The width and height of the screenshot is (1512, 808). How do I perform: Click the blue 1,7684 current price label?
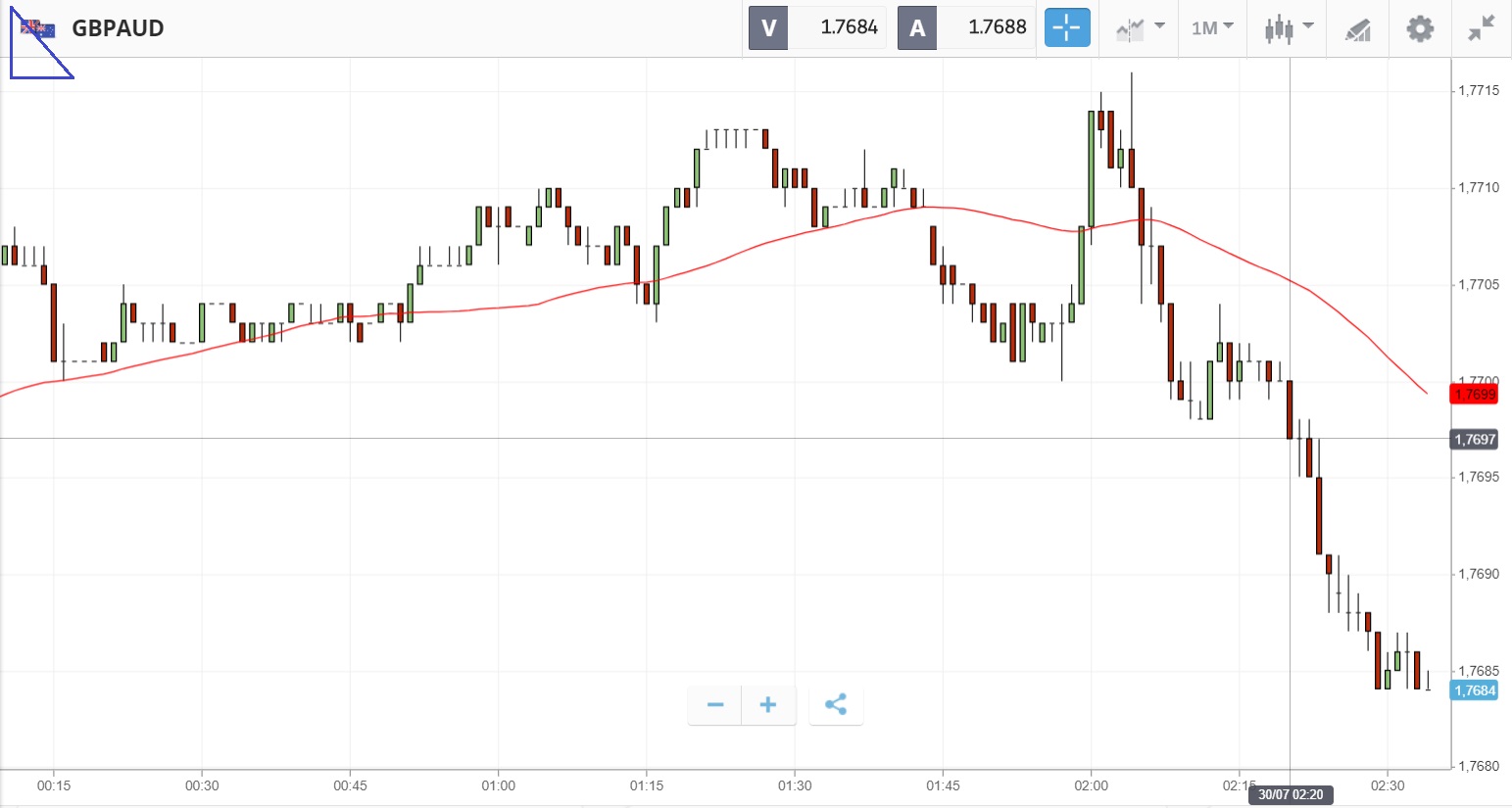click(x=1475, y=690)
